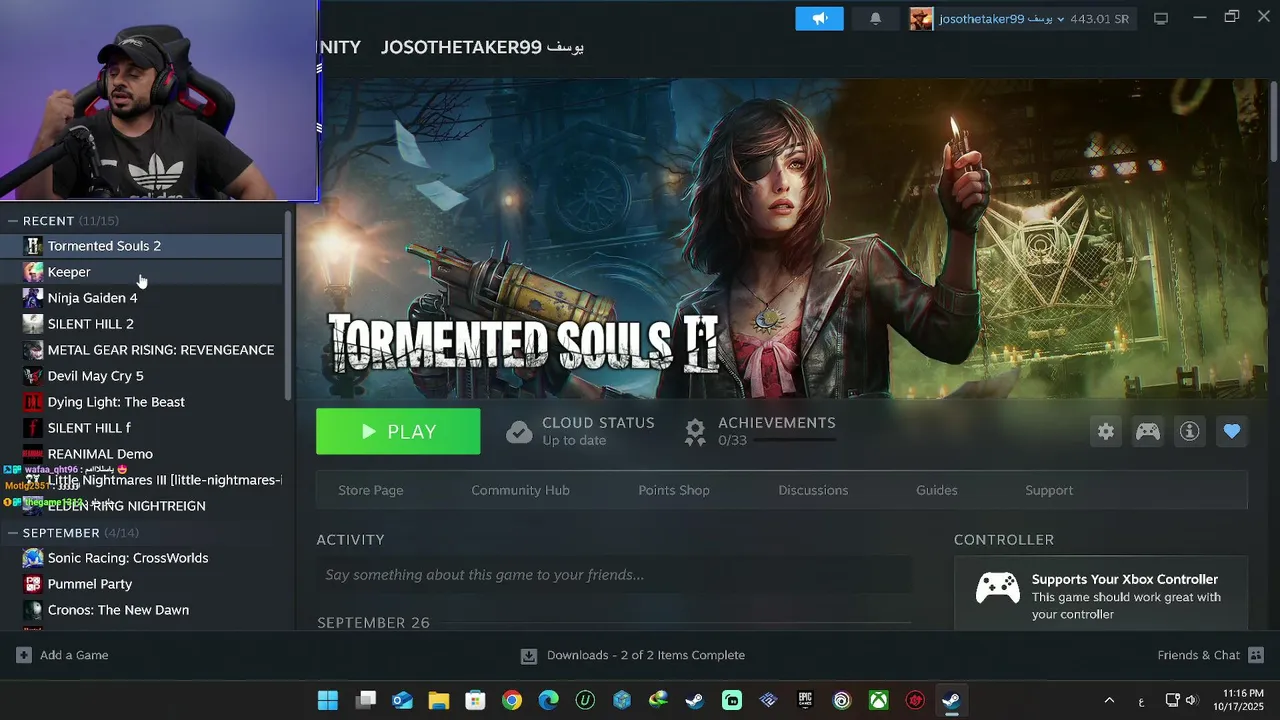Open the JOSOTHETAKER99 profile menu

point(482,47)
